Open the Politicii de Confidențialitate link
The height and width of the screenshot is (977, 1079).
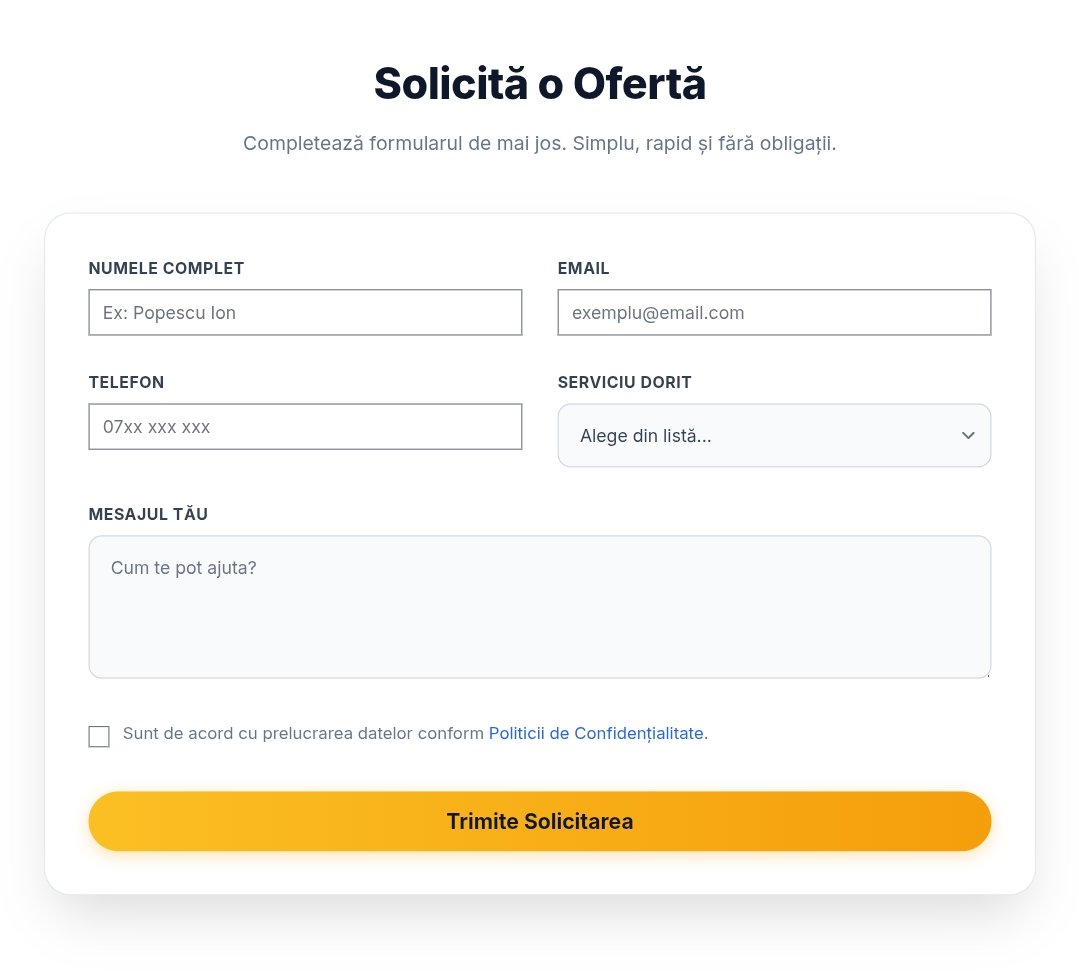coord(596,733)
